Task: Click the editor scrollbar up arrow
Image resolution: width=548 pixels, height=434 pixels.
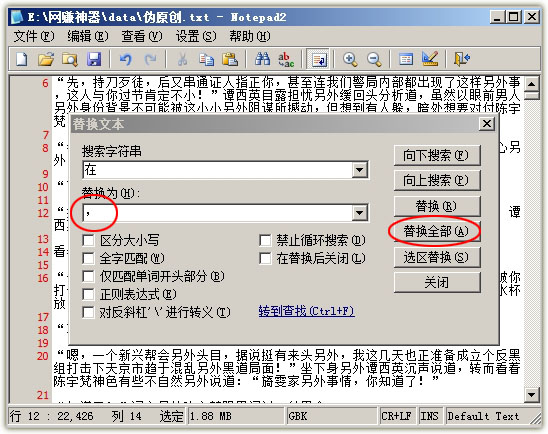Action: (x=532, y=84)
